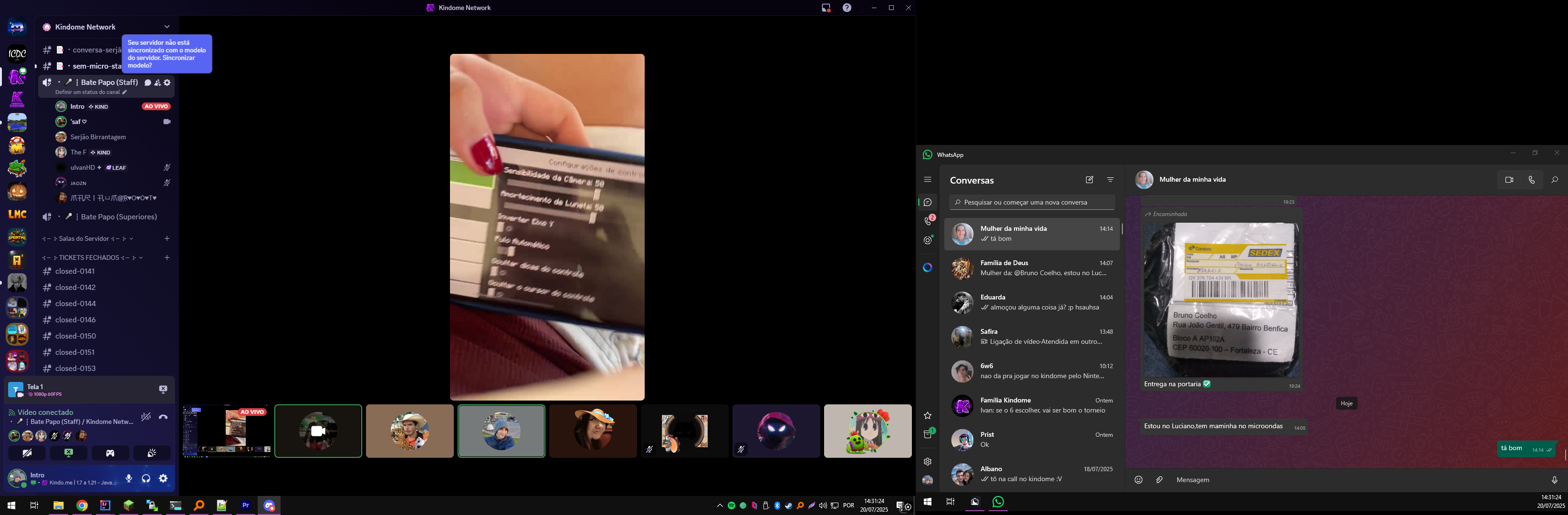This screenshot has width=1568, height=515.
Task: Open Discord inbox icon in title bar
Action: tap(826, 8)
